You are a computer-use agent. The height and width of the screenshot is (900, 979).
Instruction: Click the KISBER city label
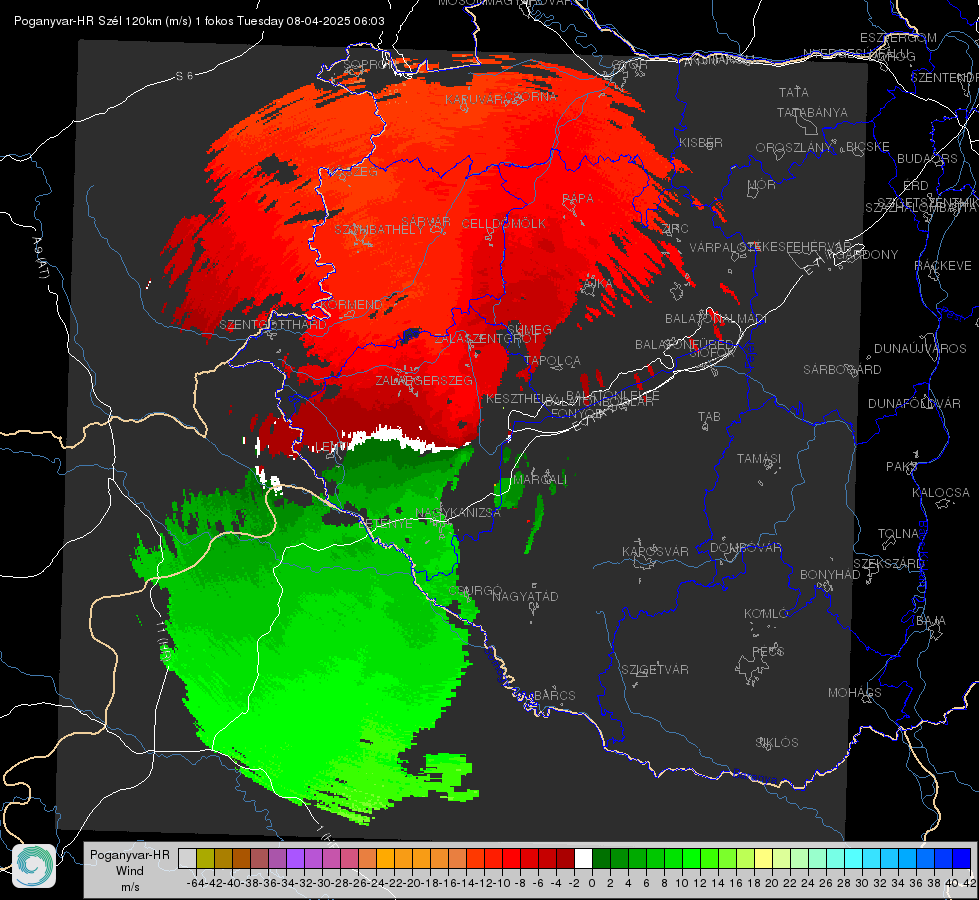coord(701,142)
